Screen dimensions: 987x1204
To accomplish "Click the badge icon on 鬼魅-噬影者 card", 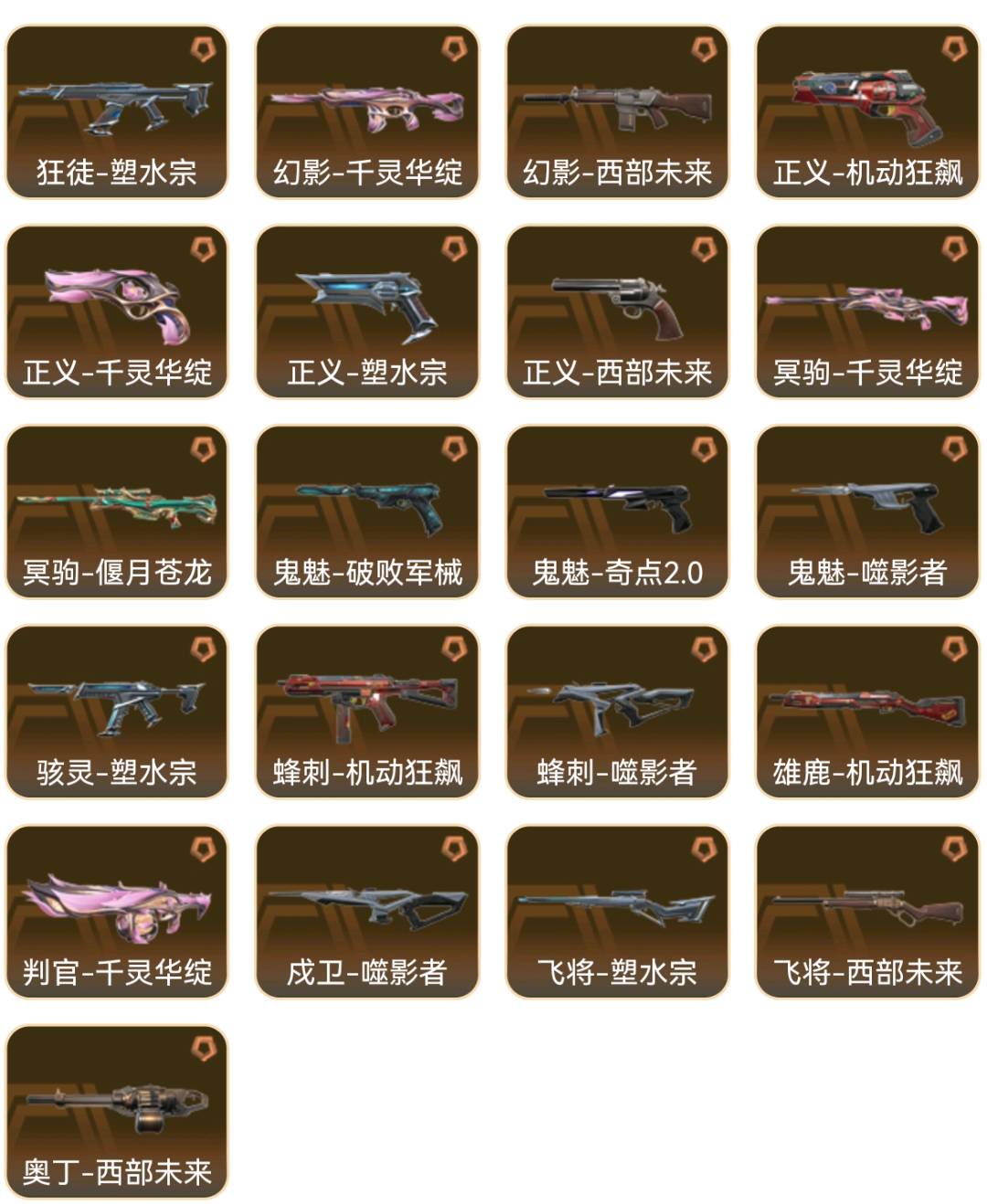I will (953, 449).
